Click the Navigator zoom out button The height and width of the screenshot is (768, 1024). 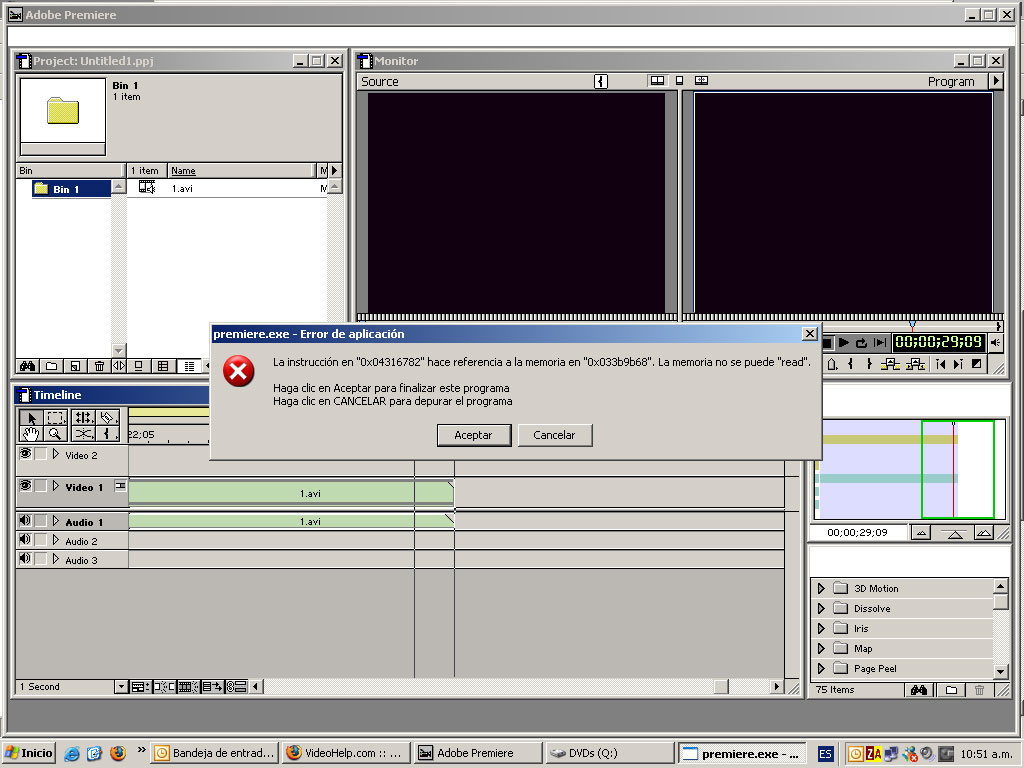(x=921, y=533)
